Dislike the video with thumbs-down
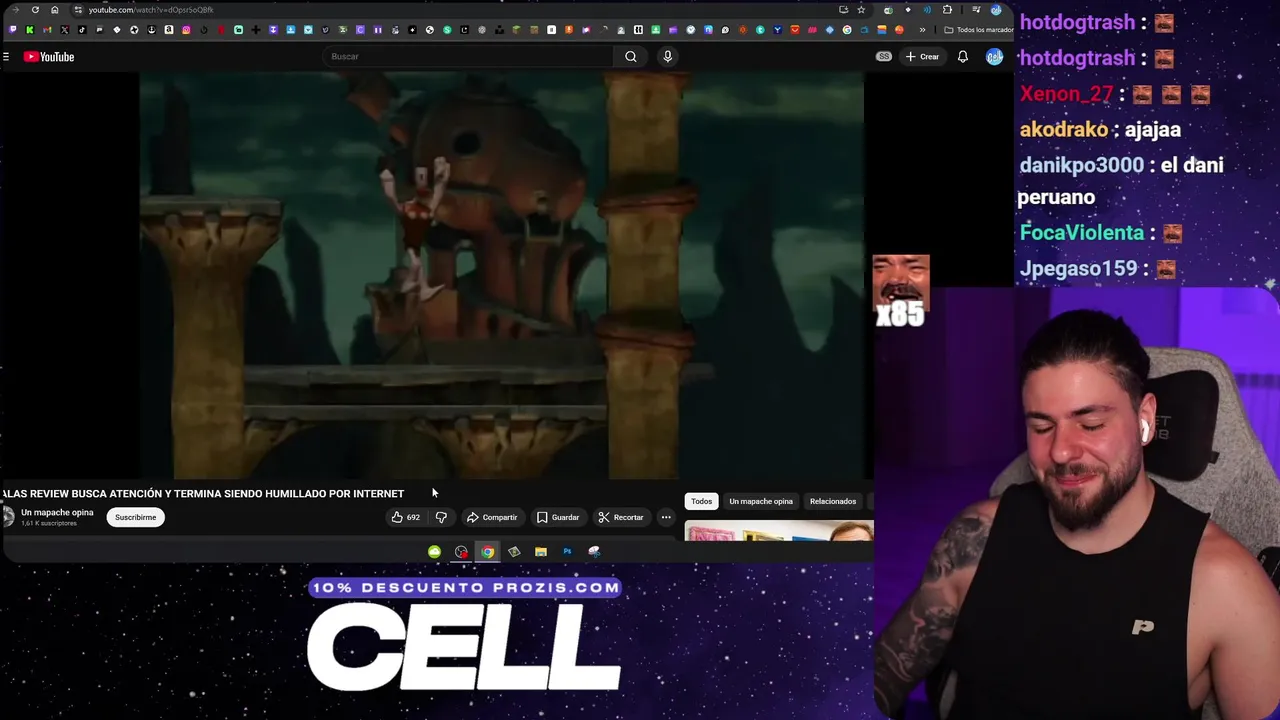Image resolution: width=1280 pixels, height=720 pixels. tap(441, 517)
